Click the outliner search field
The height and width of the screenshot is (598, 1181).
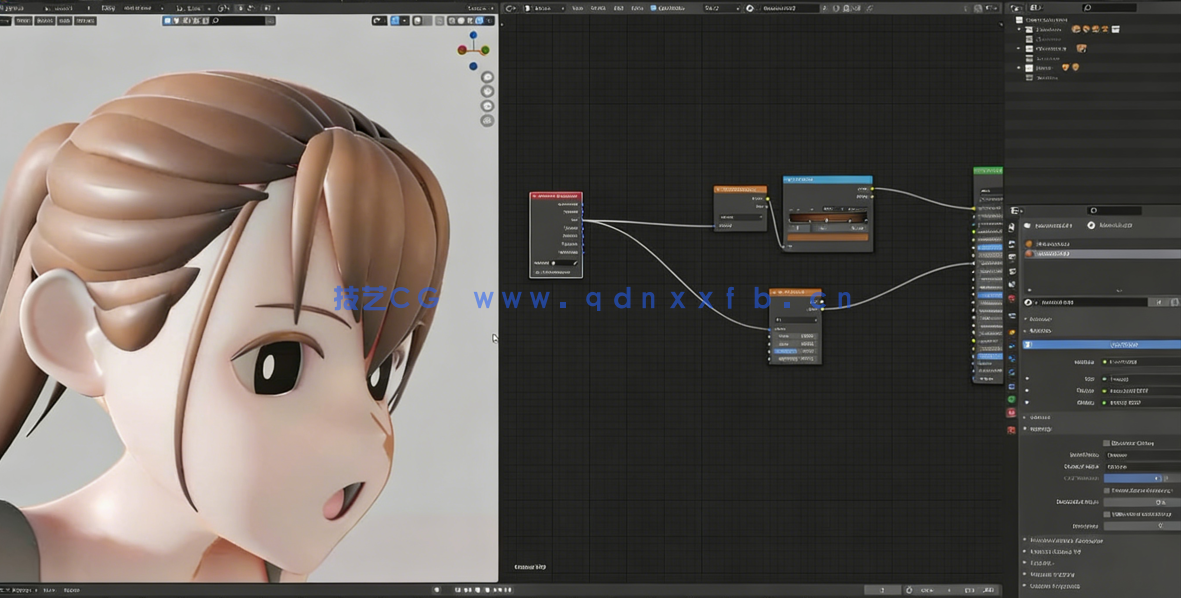[1108, 8]
